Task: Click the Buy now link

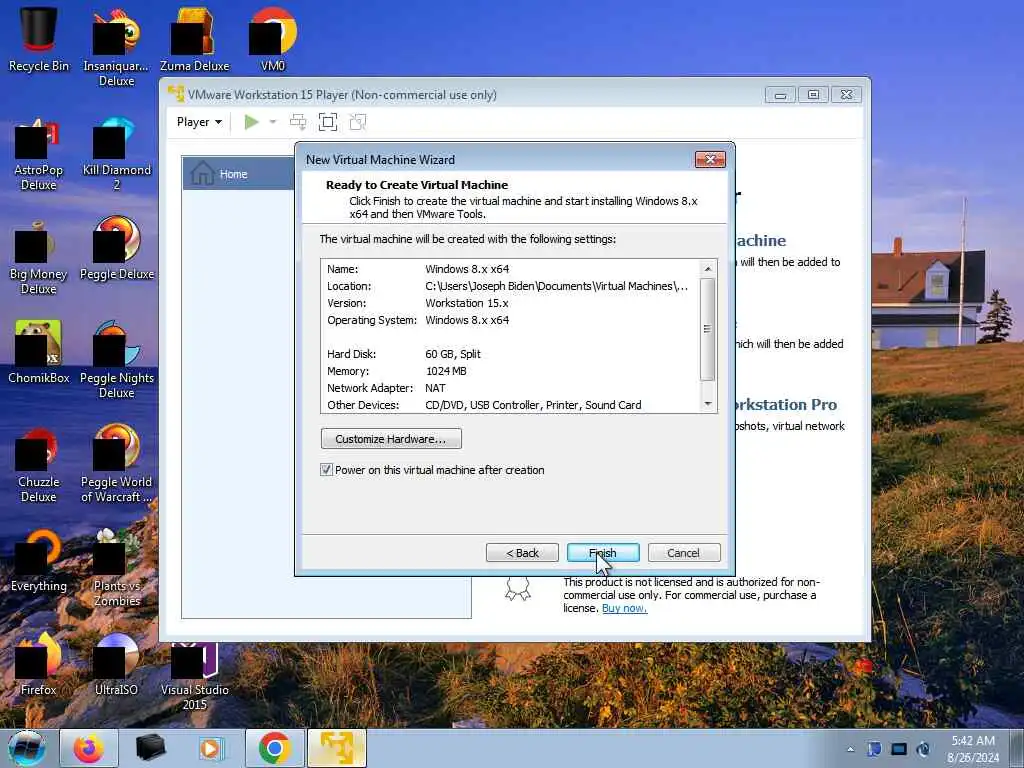Action: [624, 608]
